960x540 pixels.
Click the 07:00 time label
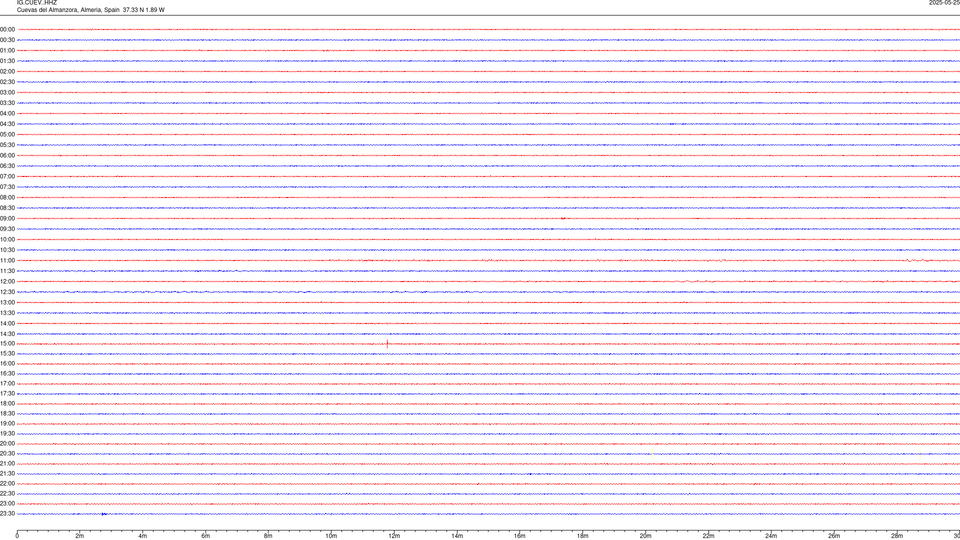(x=7, y=176)
